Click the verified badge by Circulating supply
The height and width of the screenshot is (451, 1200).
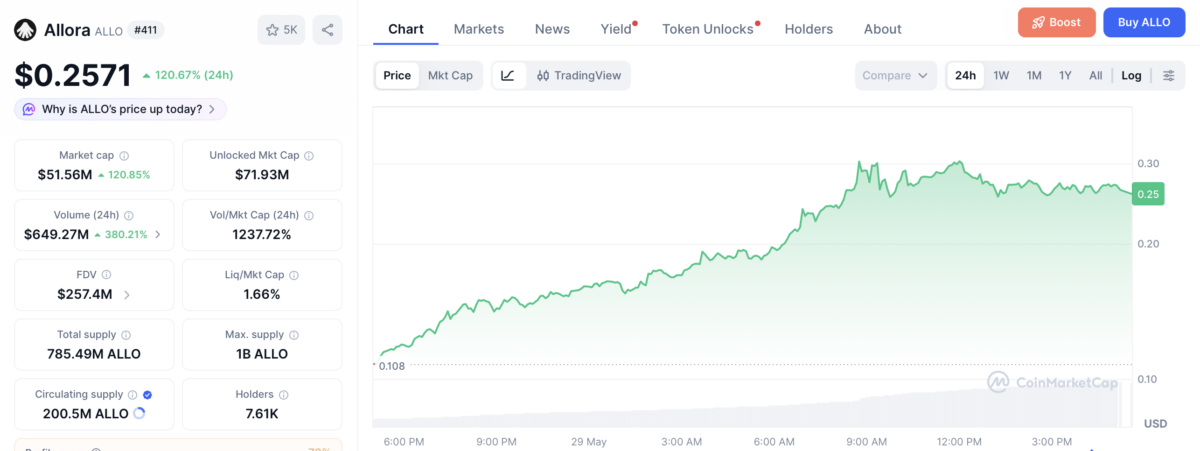click(148, 395)
